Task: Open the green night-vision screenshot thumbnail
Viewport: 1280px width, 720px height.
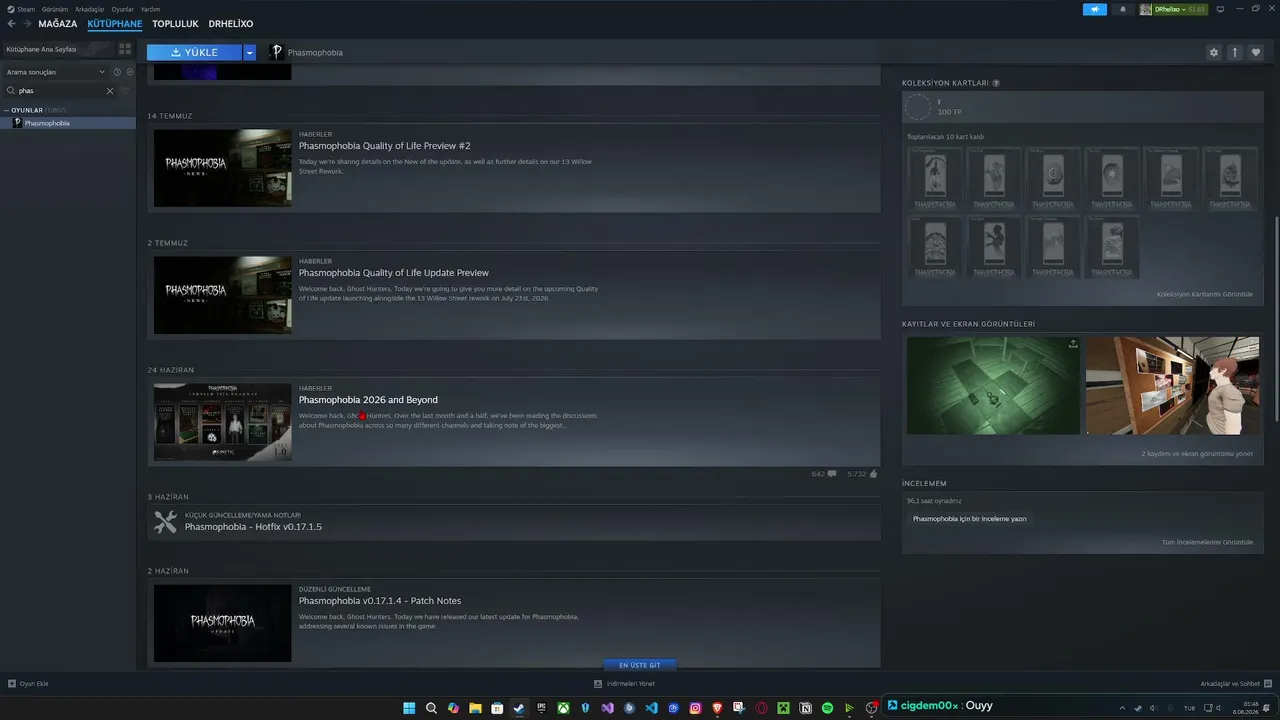Action: pos(993,385)
